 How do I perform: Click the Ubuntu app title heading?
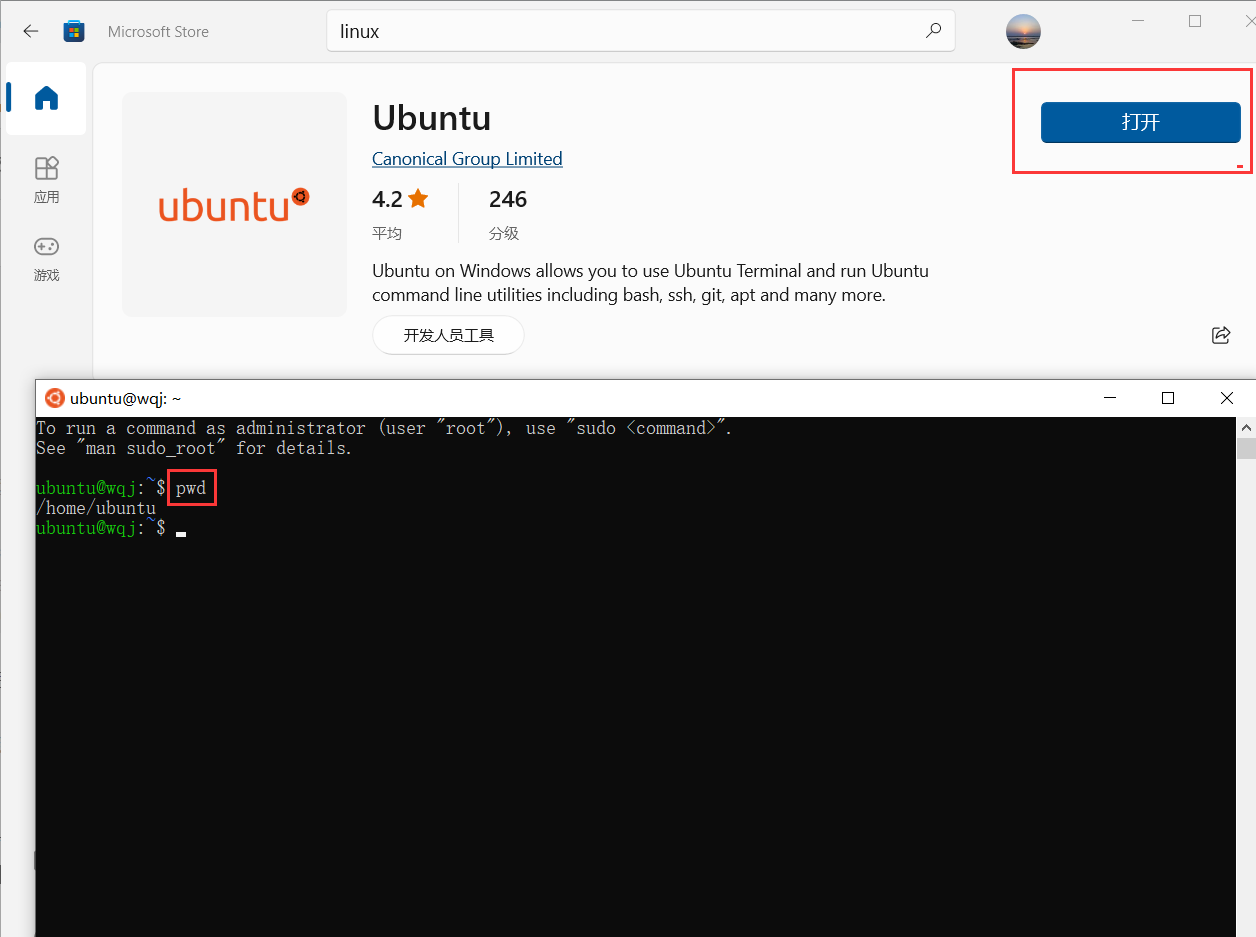click(432, 118)
